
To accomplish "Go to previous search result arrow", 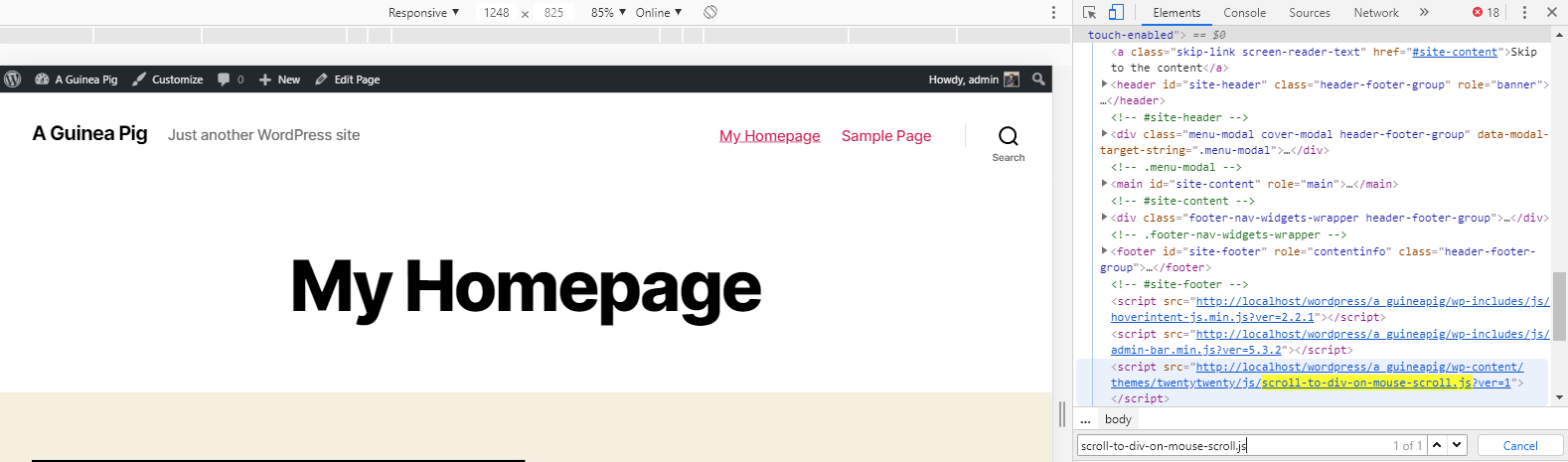I will pyautogui.click(x=1437, y=445).
